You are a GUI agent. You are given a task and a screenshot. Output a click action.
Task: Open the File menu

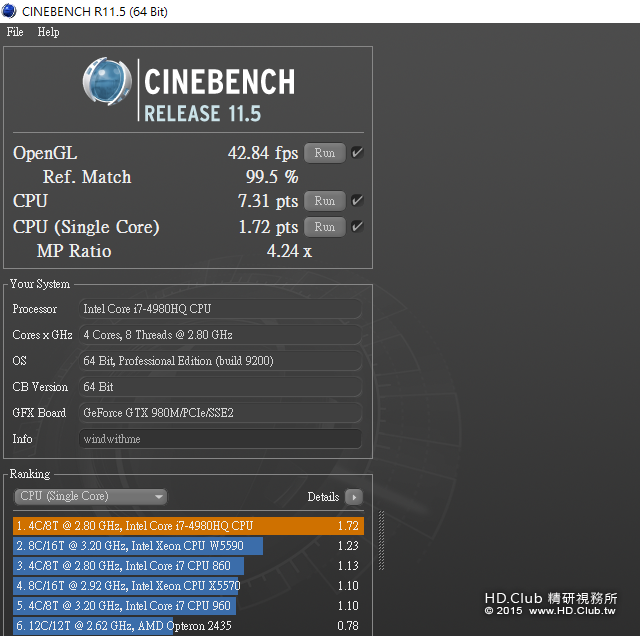pyautogui.click(x=15, y=32)
